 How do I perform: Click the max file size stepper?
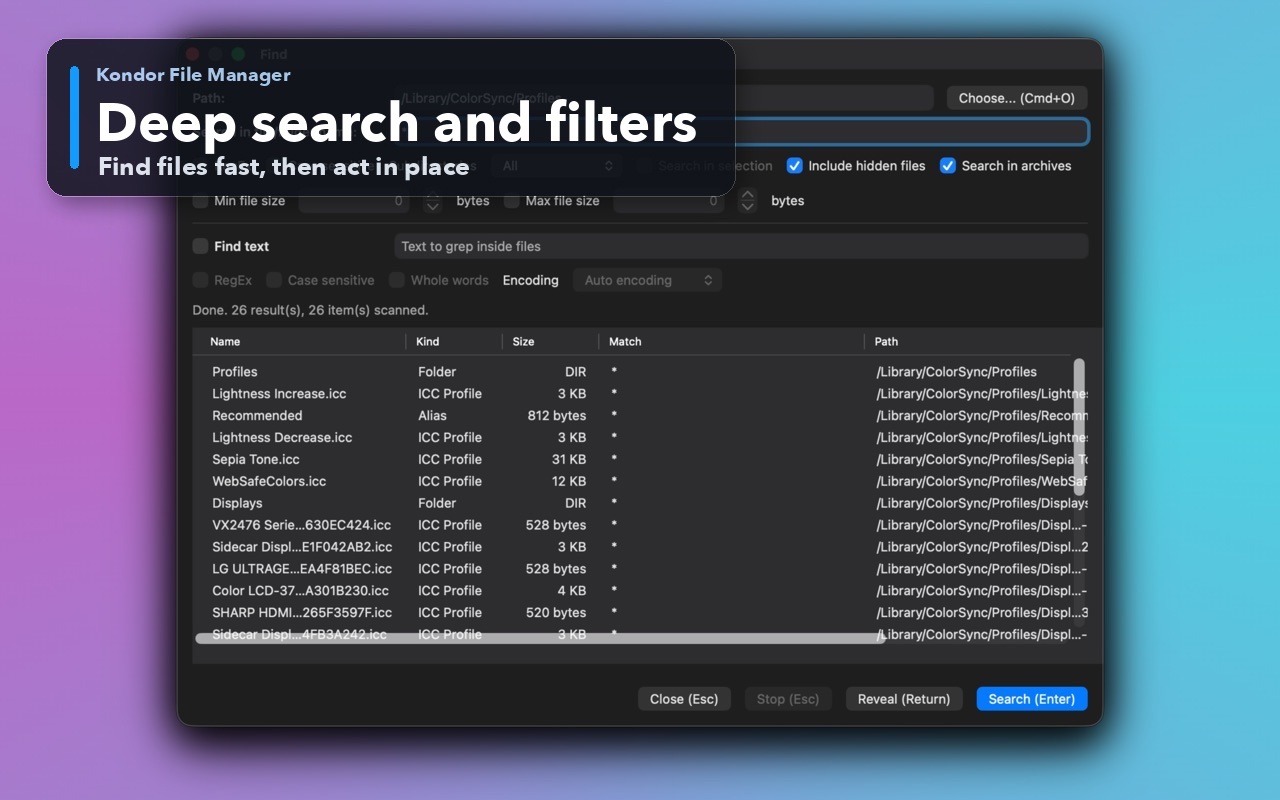tap(747, 201)
